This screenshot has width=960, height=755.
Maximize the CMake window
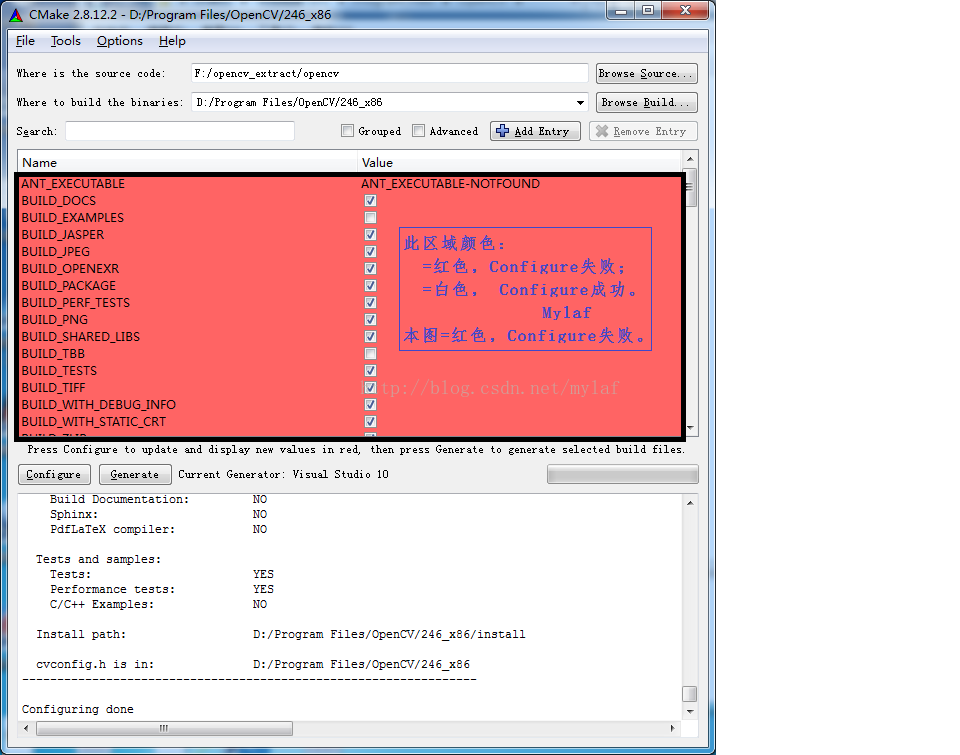[x=648, y=10]
